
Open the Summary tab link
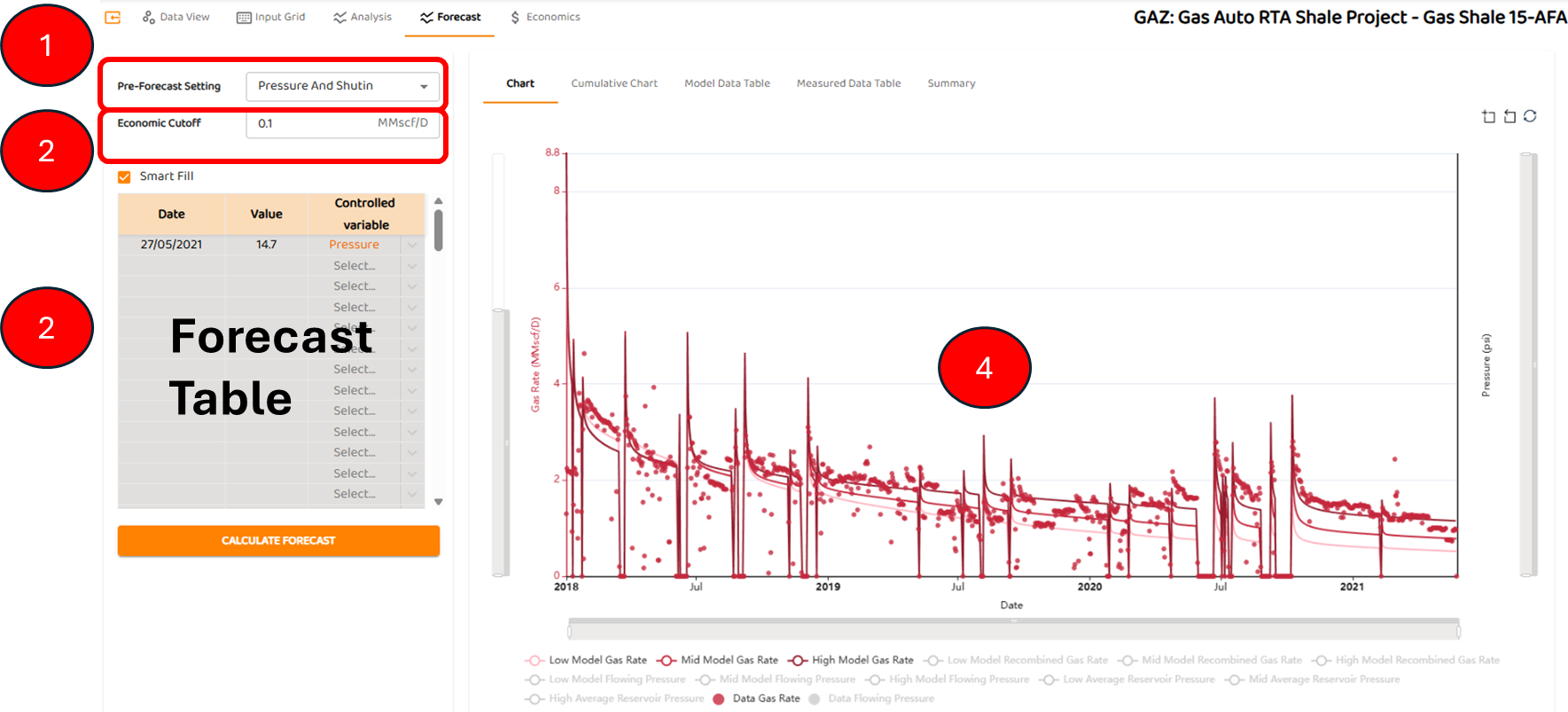[x=951, y=83]
